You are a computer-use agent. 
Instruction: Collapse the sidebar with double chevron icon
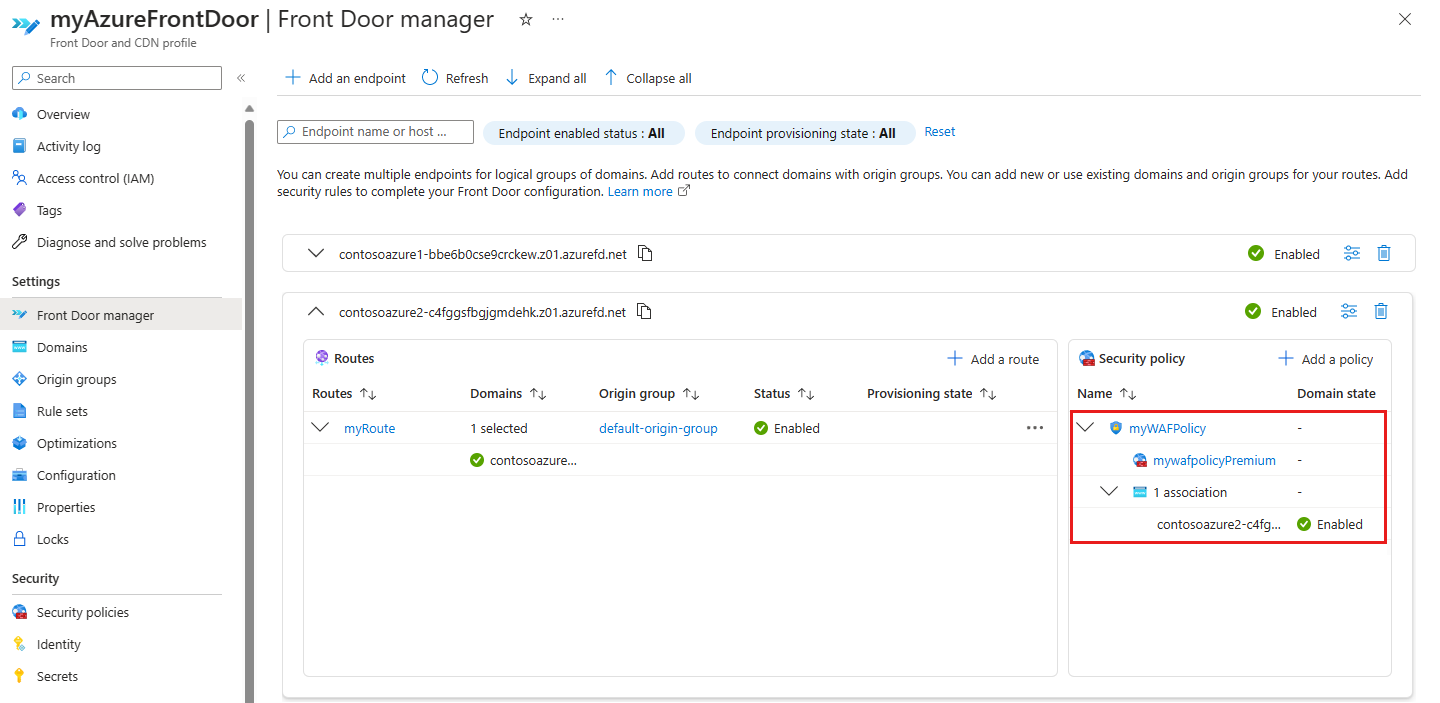tap(241, 78)
